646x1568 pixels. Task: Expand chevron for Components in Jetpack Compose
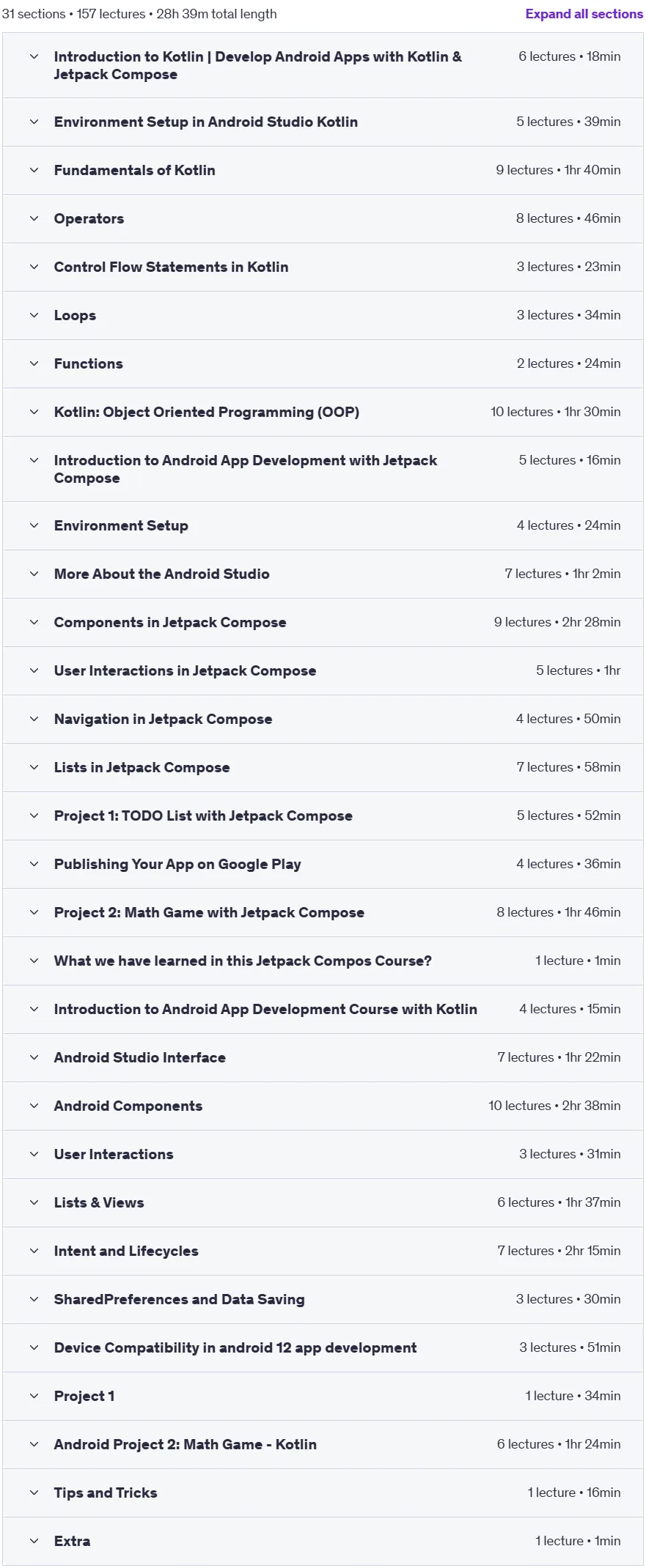34,622
